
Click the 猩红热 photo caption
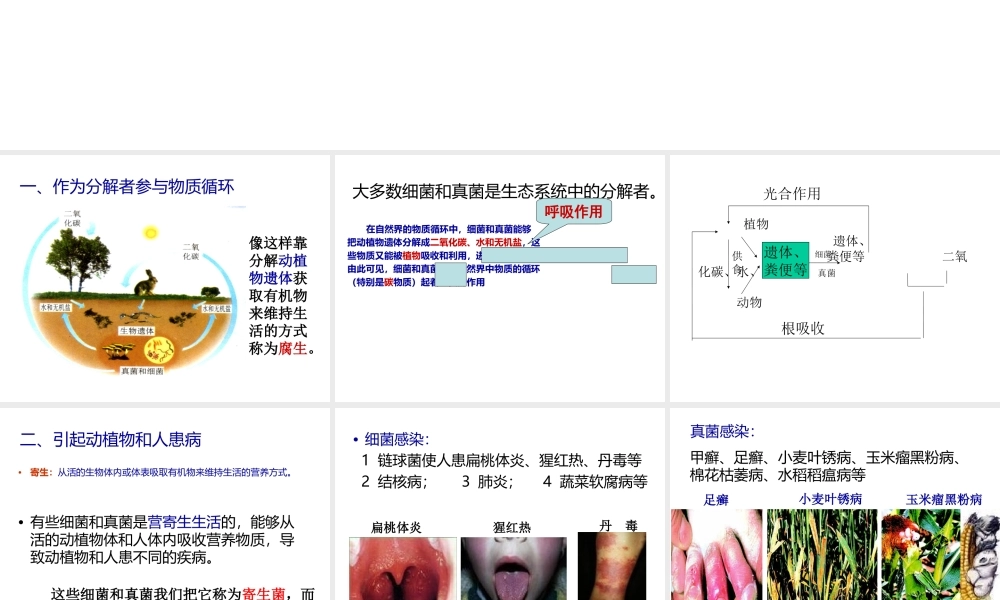(x=511, y=527)
